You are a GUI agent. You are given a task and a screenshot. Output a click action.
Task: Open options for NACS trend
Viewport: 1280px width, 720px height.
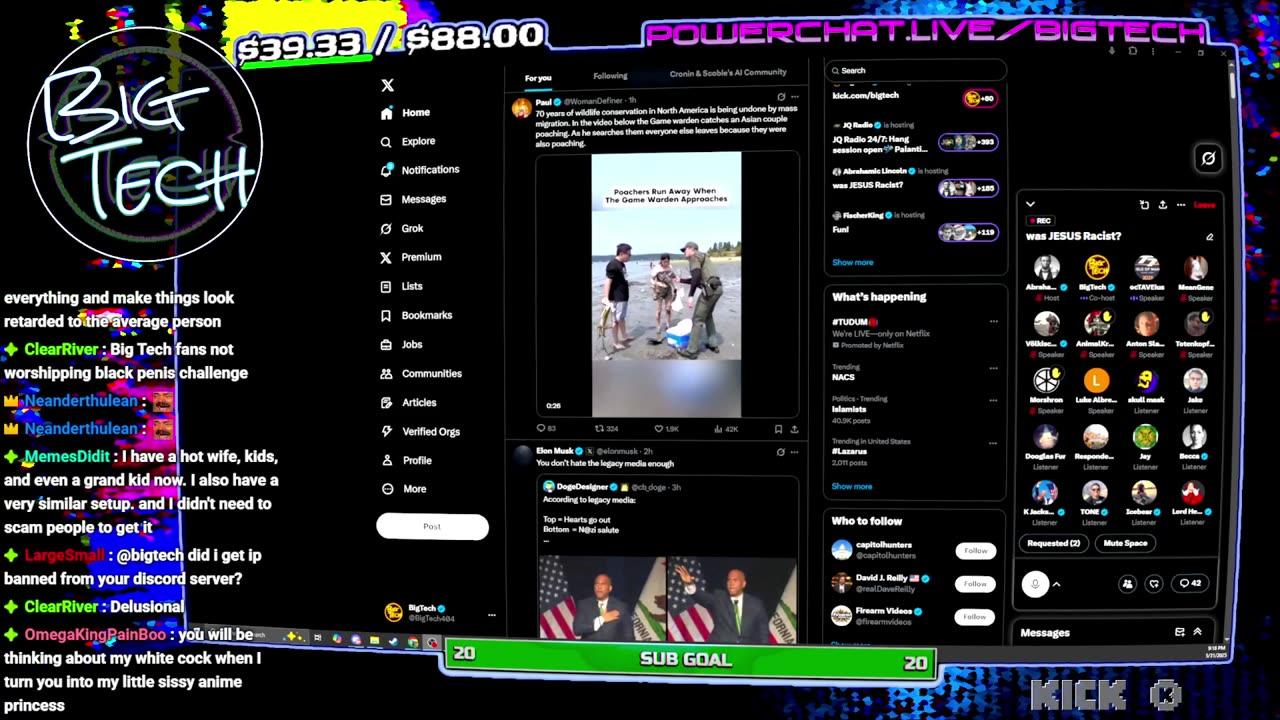[993, 368]
